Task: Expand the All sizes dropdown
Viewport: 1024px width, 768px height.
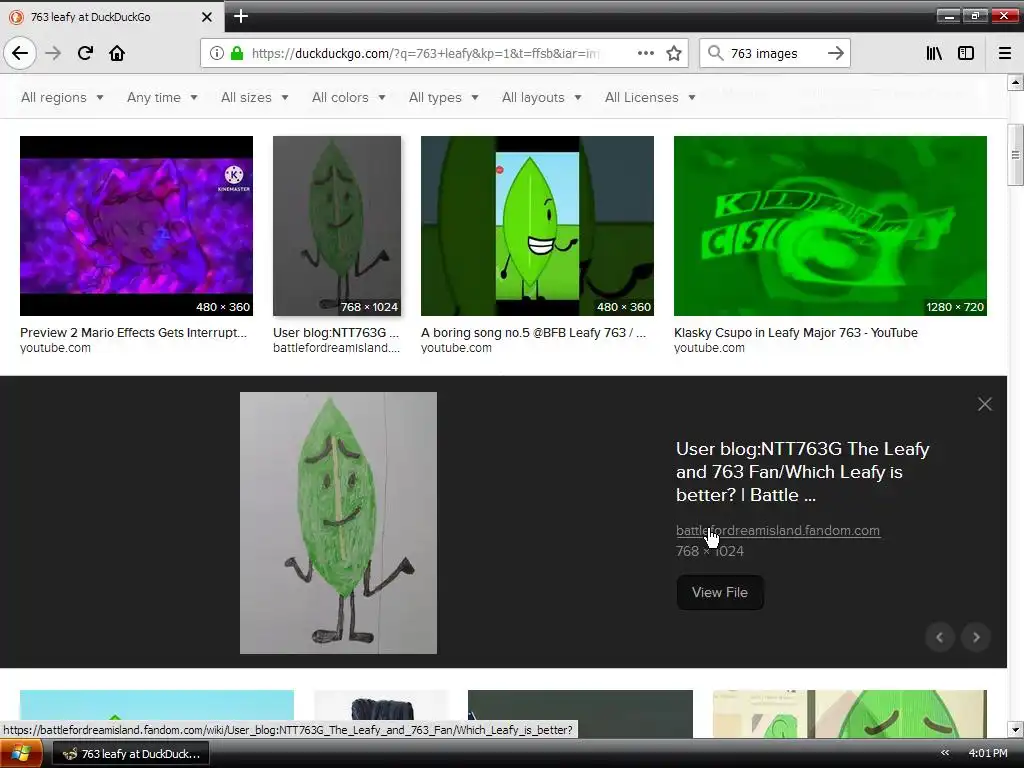Action: click(254, 97)
